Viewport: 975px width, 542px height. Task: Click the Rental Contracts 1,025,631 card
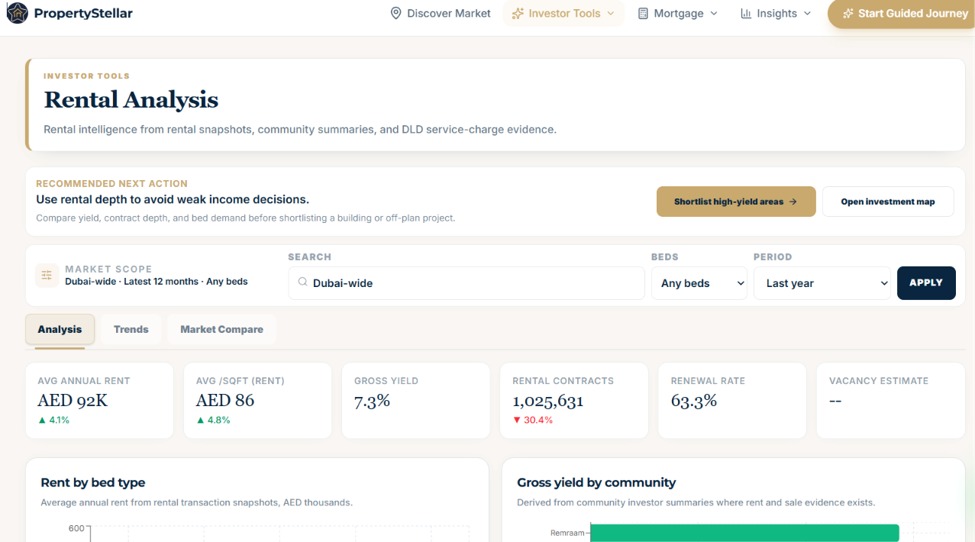coord(574,401)
